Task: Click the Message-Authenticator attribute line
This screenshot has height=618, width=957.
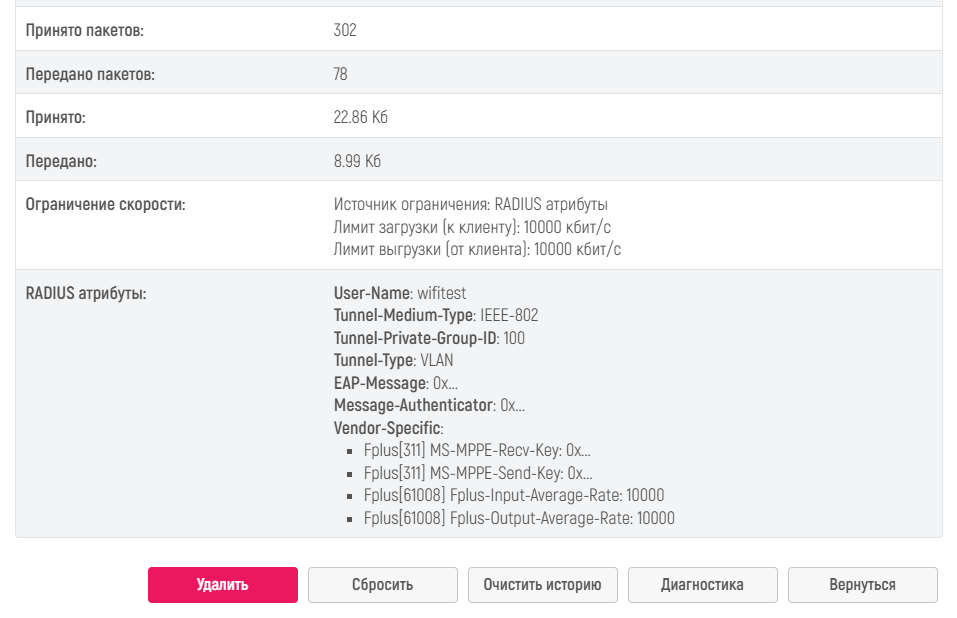Action: 428,406
